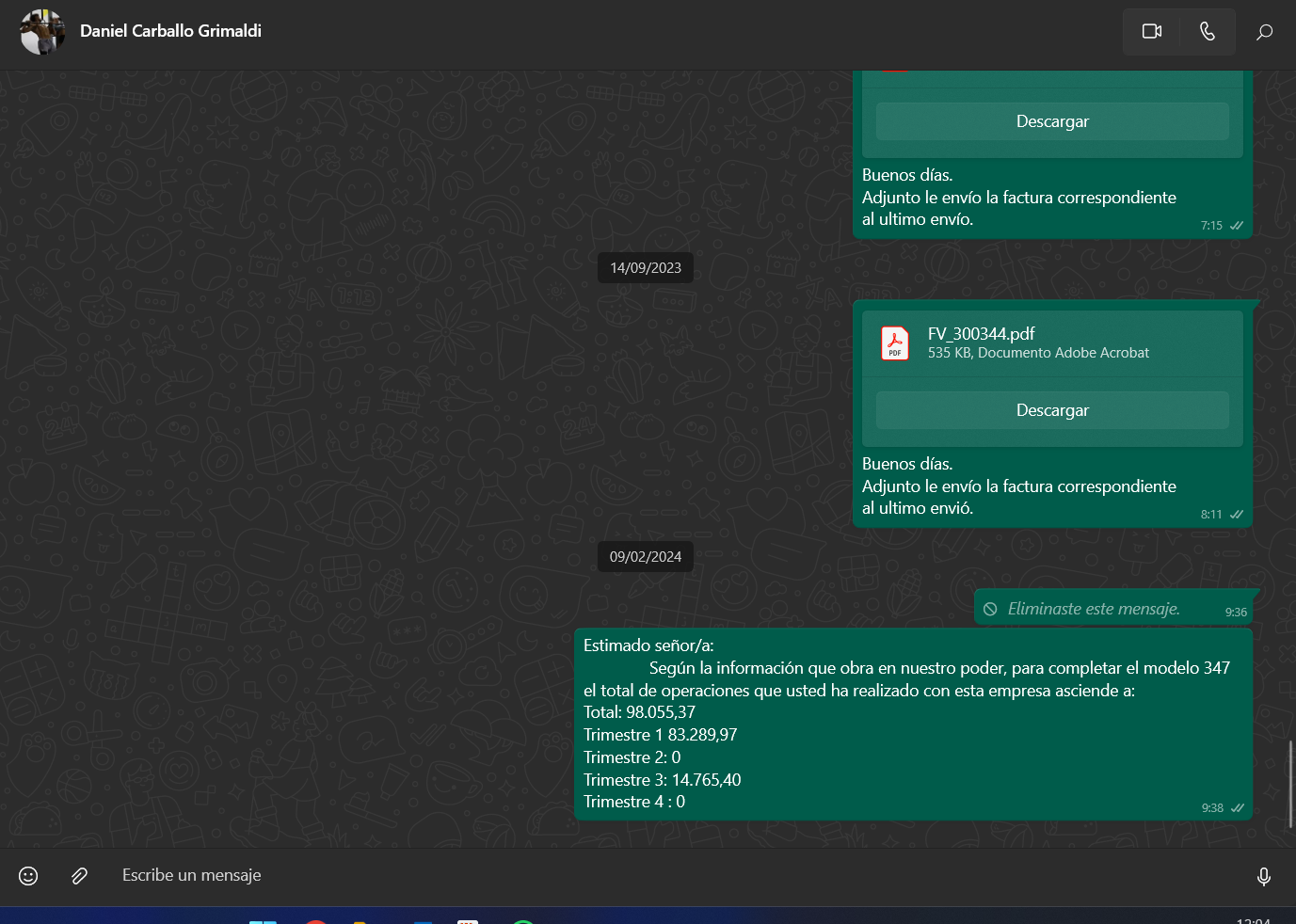Viewport: 1296px width, 924px height.
Task: Record a voice message with the microphone
Action: pos(1263,877)
